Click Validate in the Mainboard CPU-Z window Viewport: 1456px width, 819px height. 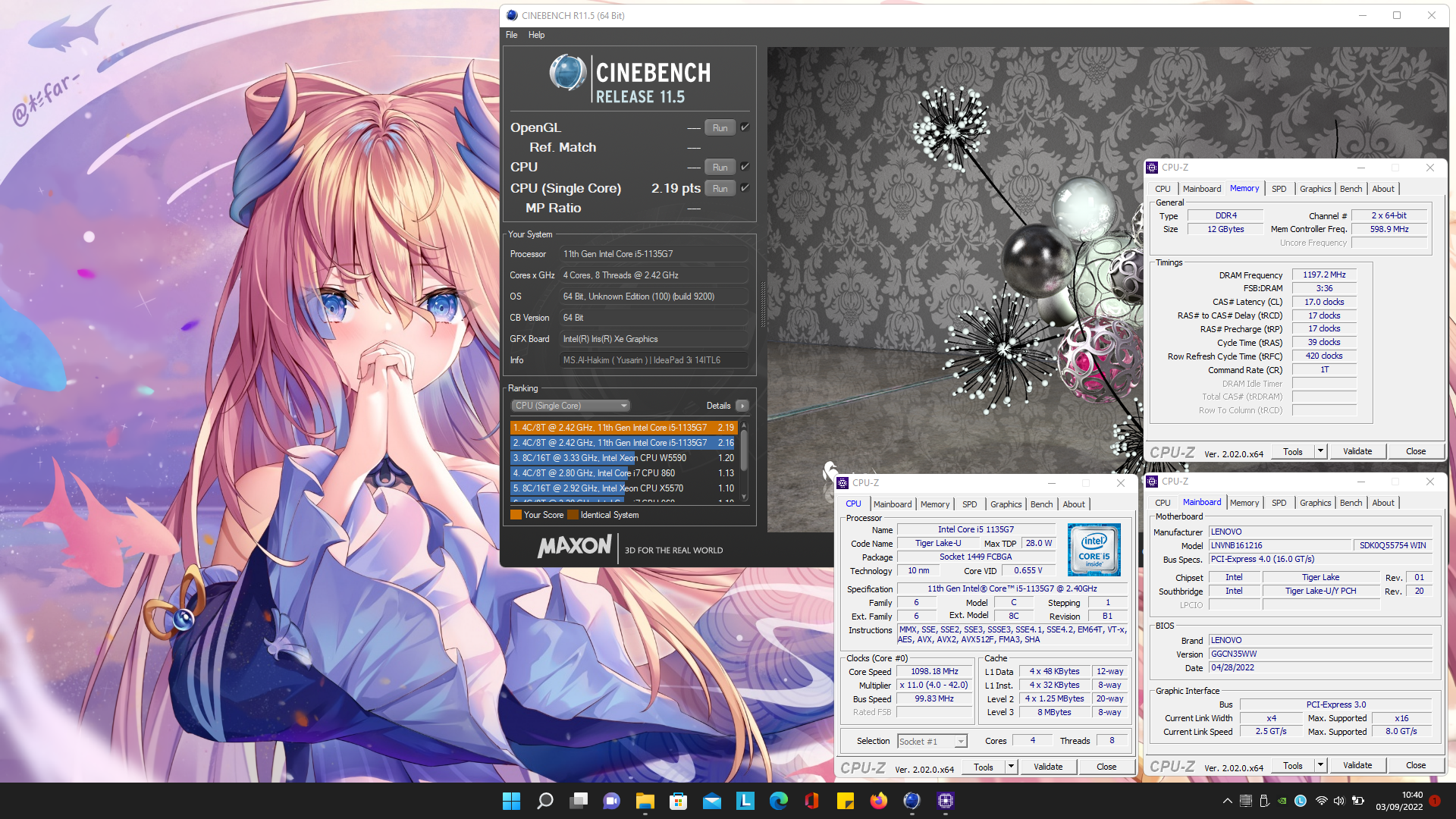(1357, 765)
